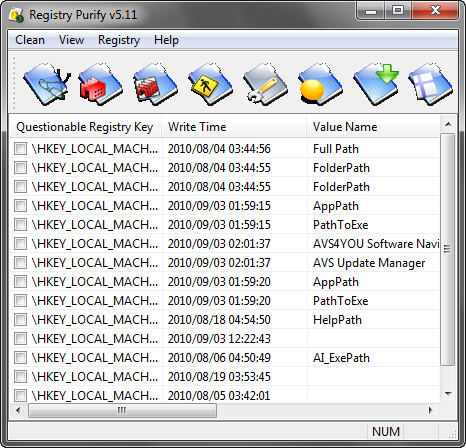Check the row written 2010/08/19 03:53:45
The height and width of the screenshot is (448, 466).
[20, 376]
